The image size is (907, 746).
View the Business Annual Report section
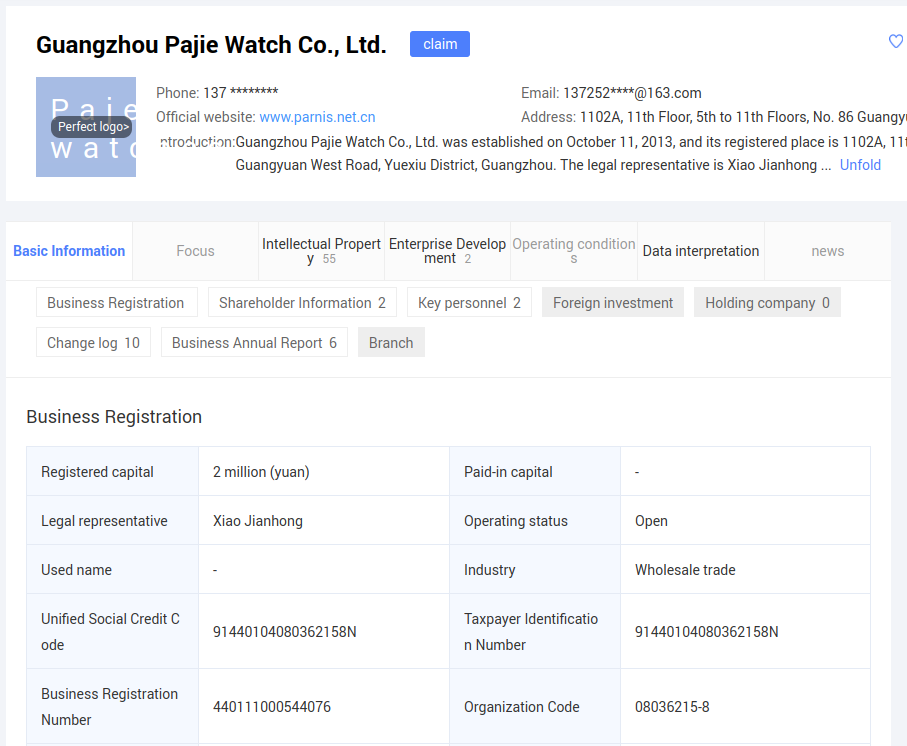click(x=254, y=343)
